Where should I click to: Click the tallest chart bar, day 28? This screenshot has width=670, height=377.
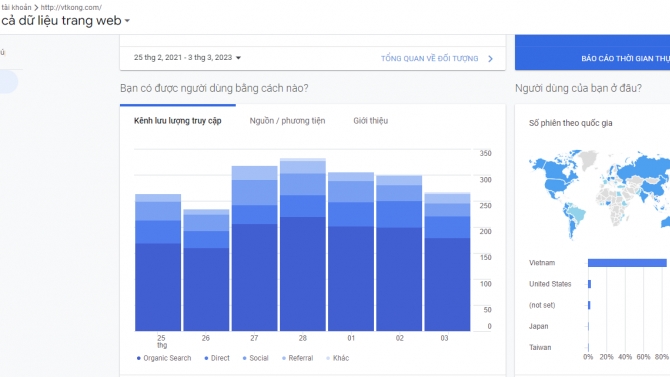(303, 244)
